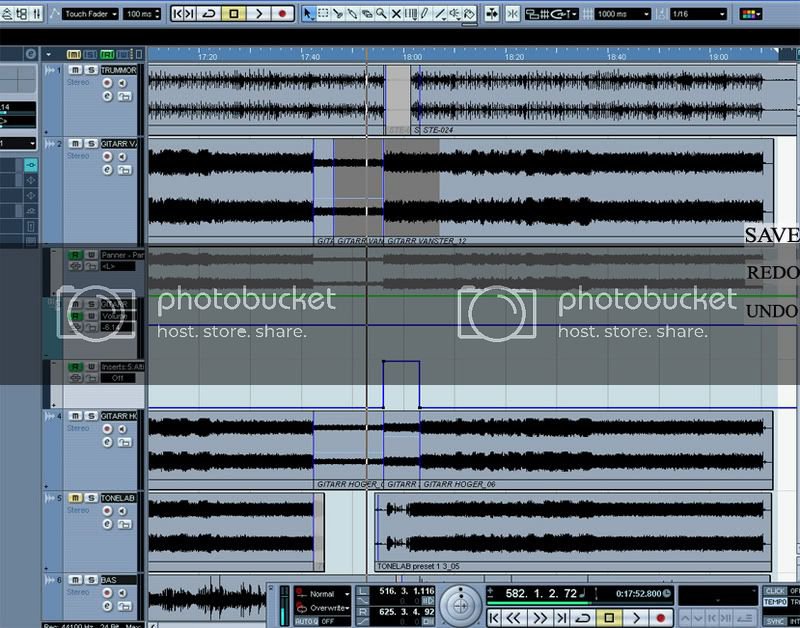Viewport: 800px width, 628px height.
Task: Select the Draw pencil tool
Action: click(424, 14)
